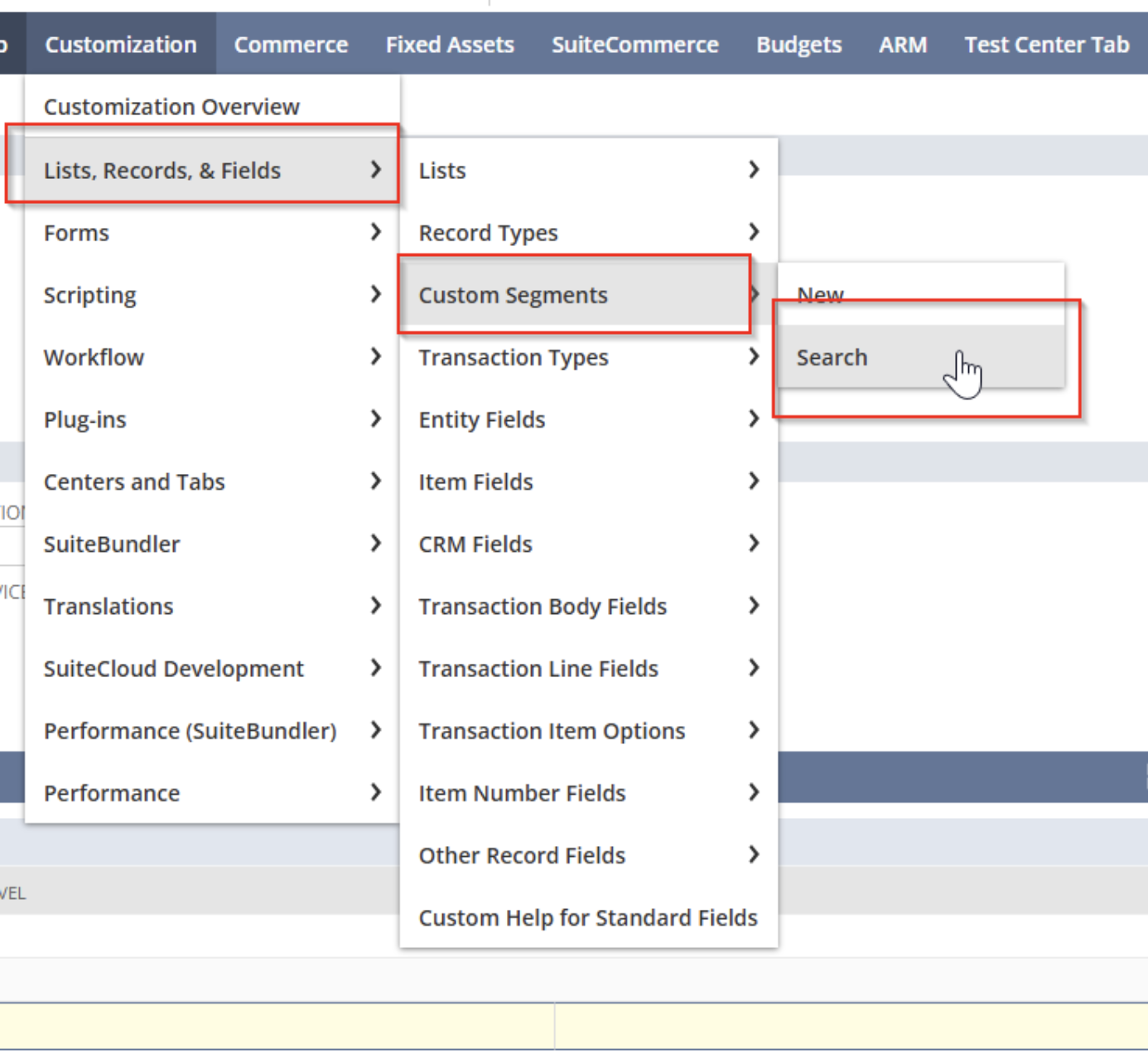
Task: Expand the Entity Fields submenu arrow
Action: coord(754,419)
